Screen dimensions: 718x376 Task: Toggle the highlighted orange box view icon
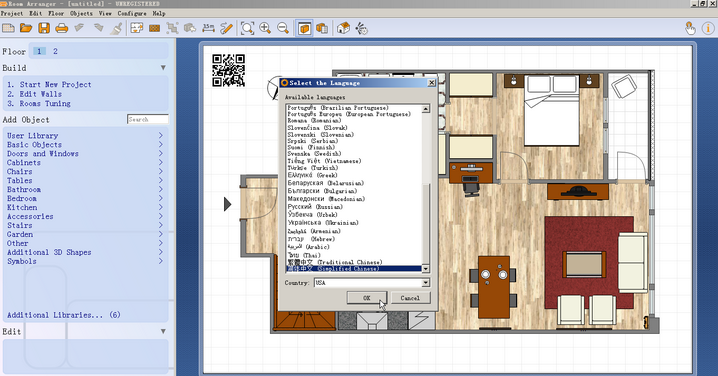click(x=305, y=28)
